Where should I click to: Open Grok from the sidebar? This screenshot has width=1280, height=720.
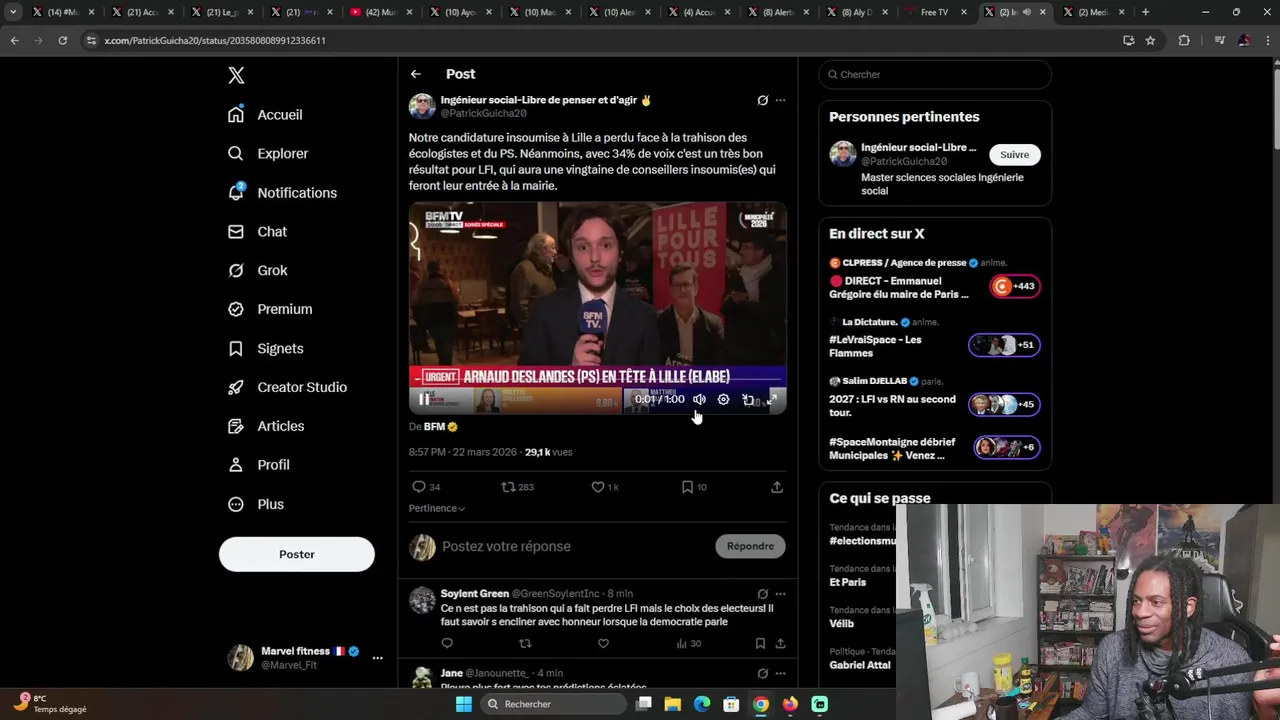(257, 271)
